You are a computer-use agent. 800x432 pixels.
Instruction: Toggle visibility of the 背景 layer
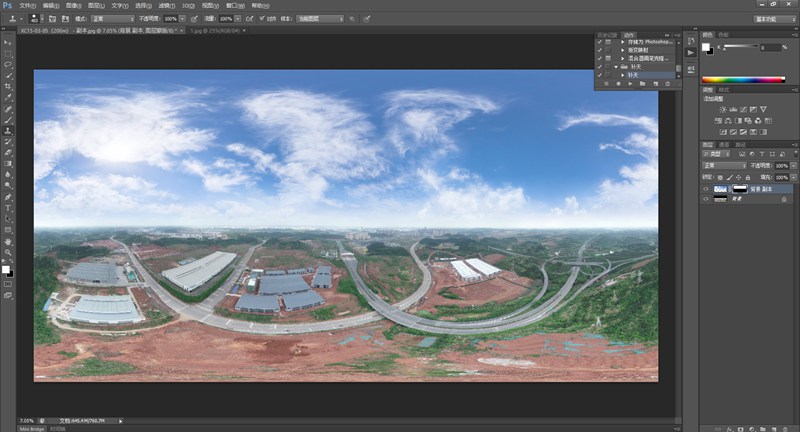(706, 200)
